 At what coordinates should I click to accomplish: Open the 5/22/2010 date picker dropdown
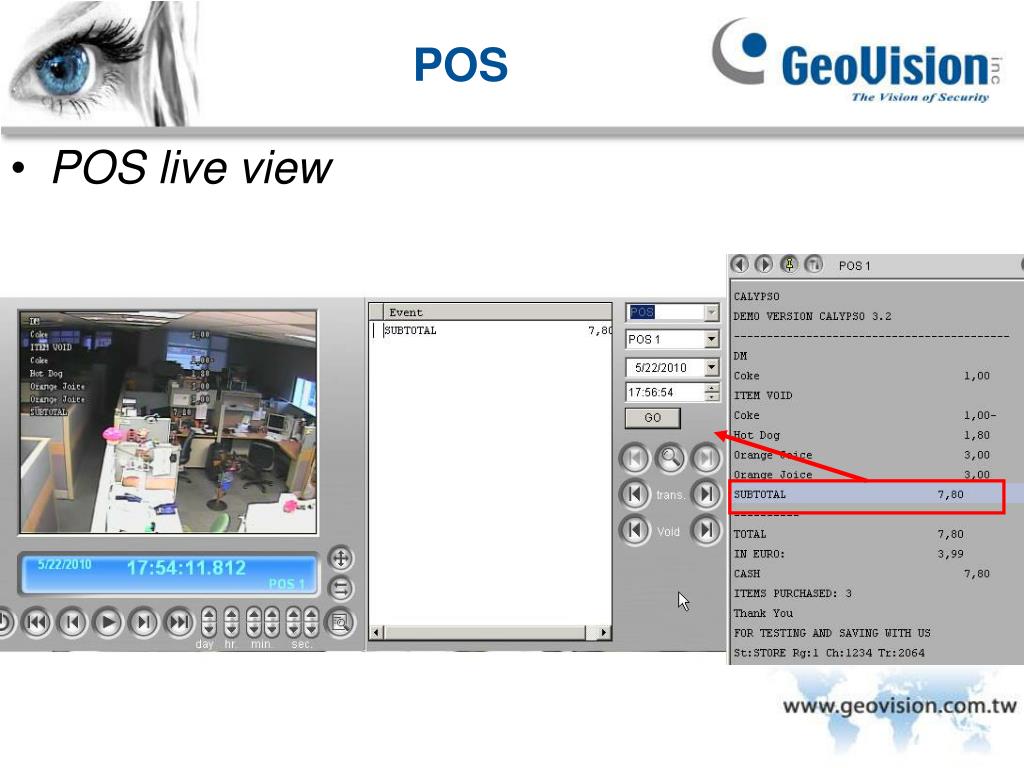[712, 368]
